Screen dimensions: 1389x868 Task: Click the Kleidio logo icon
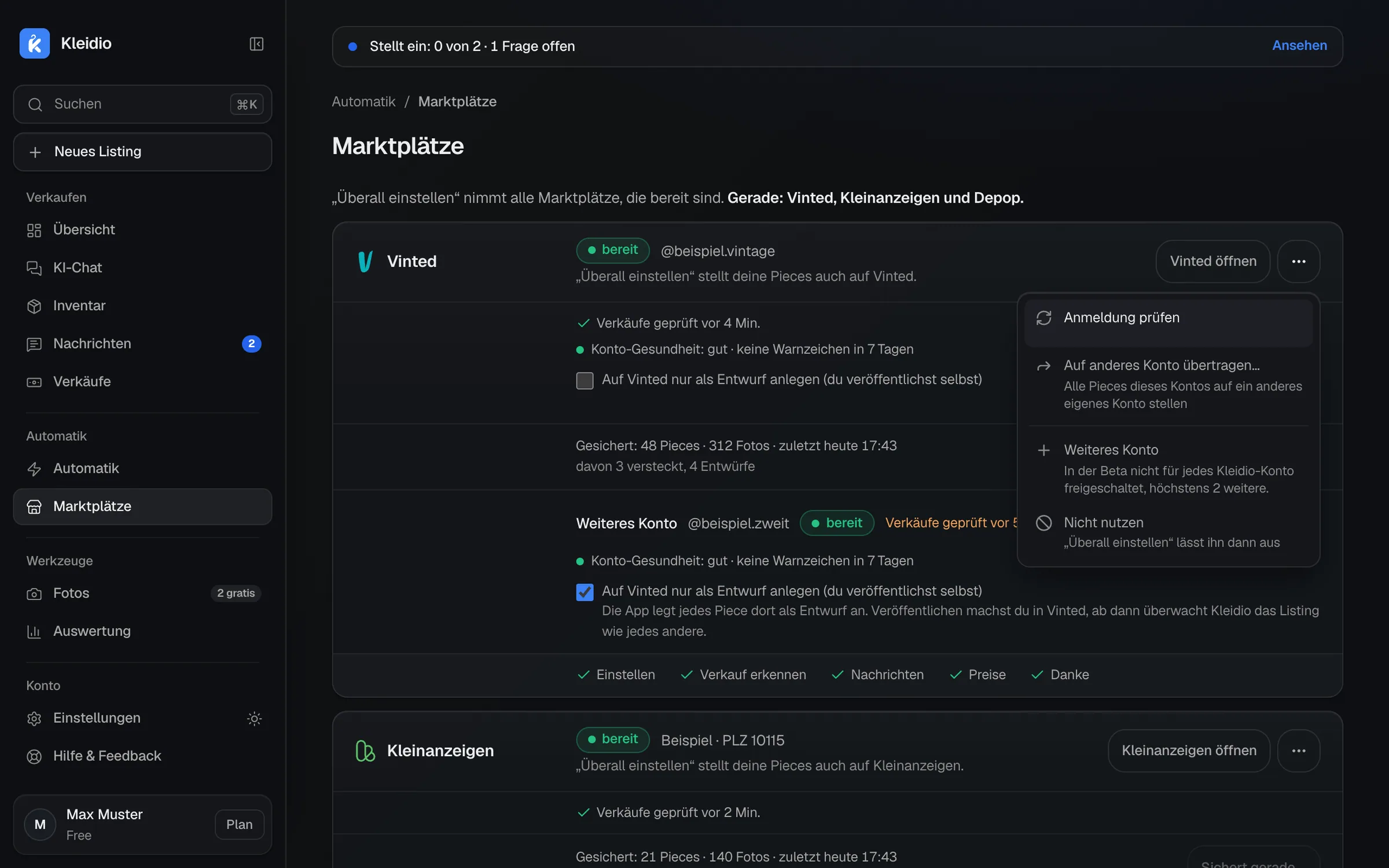[x=34, y=43]
